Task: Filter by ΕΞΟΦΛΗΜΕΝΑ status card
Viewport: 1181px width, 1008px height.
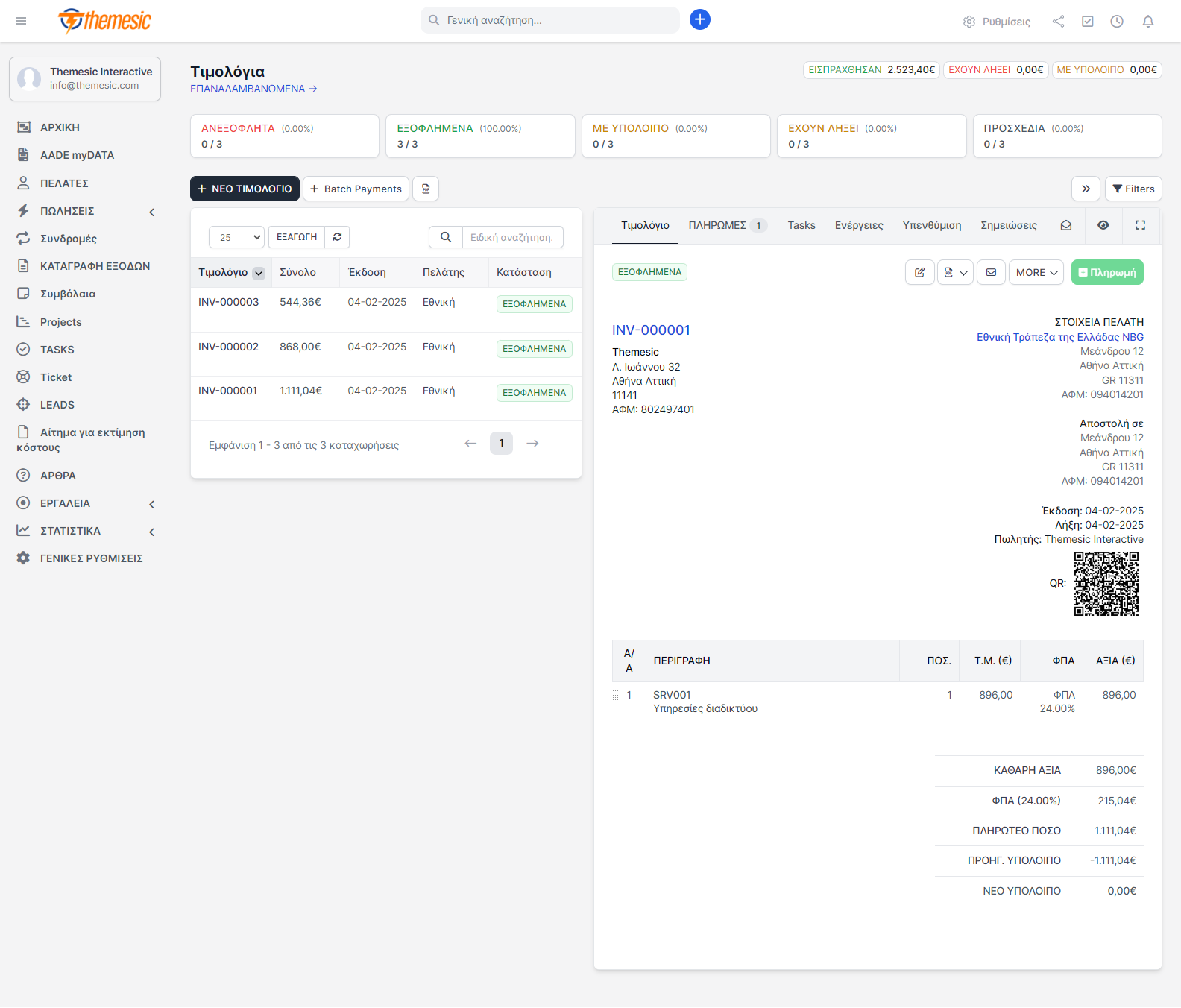Action: 480,136
